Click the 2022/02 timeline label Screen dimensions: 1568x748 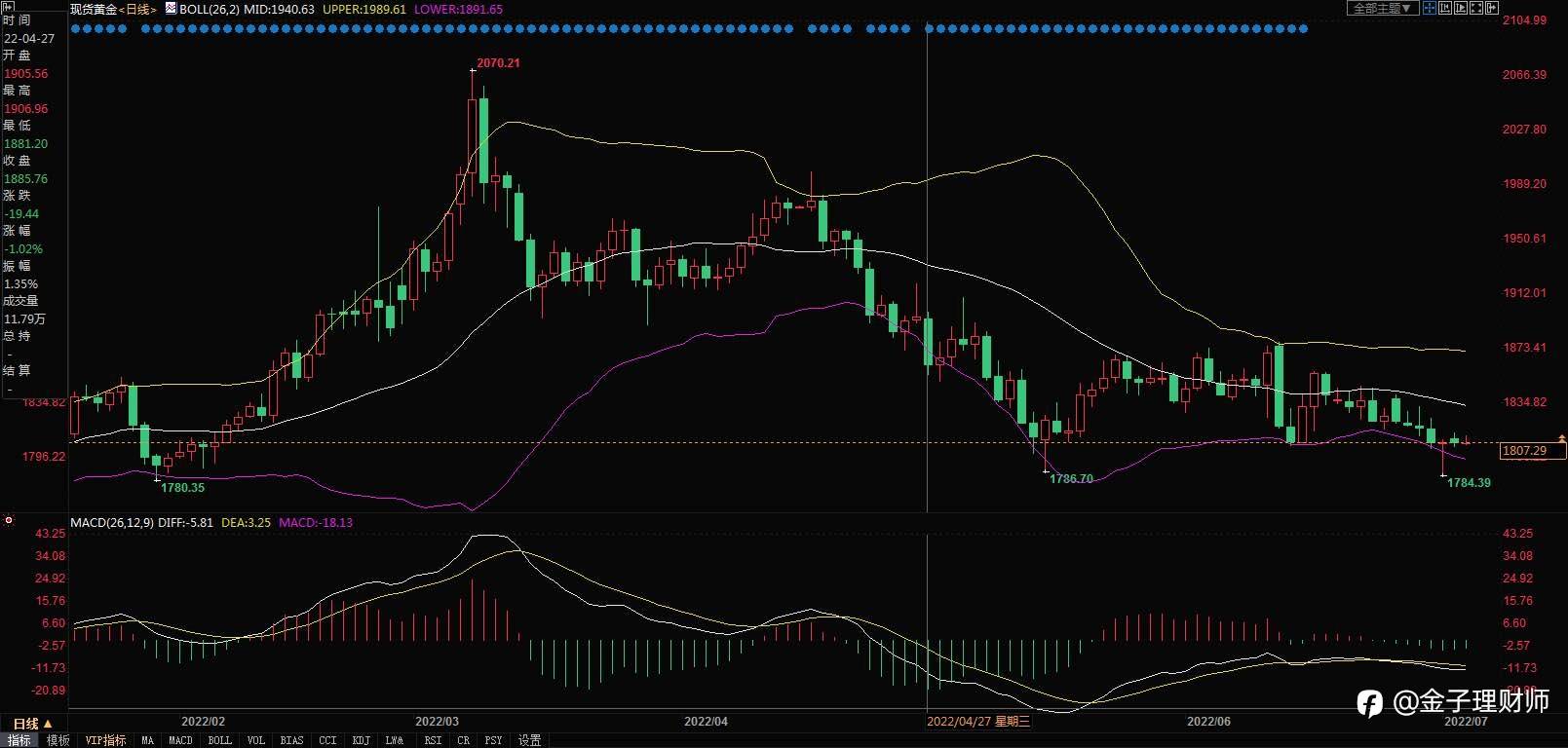coord(203,722)
